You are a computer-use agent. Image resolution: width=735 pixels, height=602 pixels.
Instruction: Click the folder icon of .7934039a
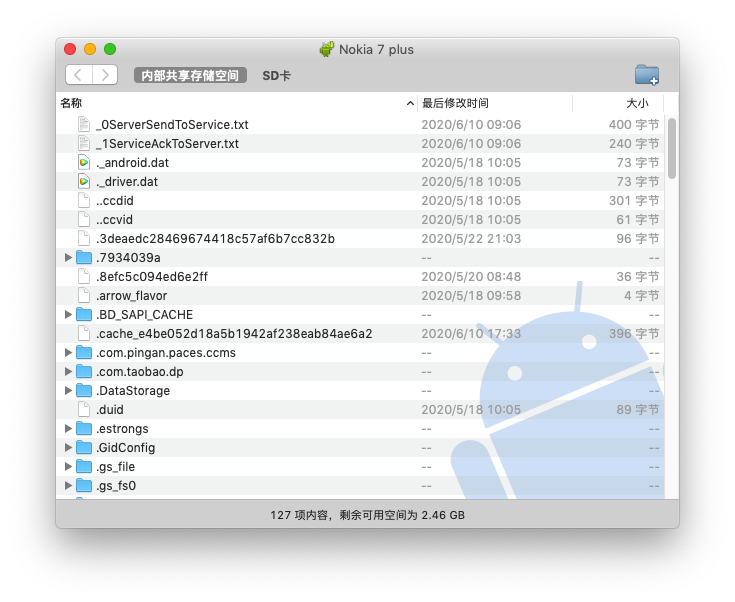click(x=84, y=257)
